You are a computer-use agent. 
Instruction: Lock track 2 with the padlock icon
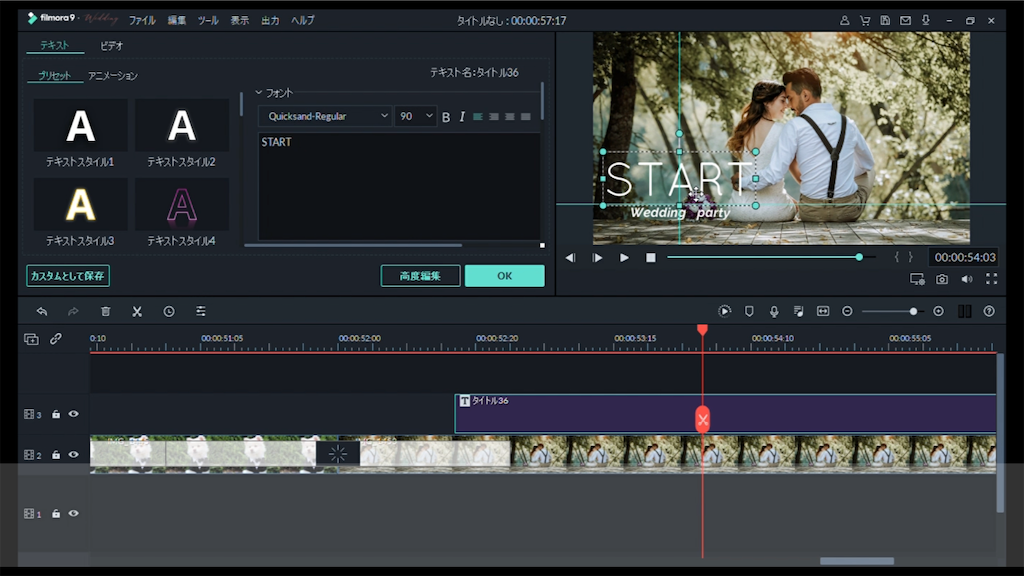point(56,455)
